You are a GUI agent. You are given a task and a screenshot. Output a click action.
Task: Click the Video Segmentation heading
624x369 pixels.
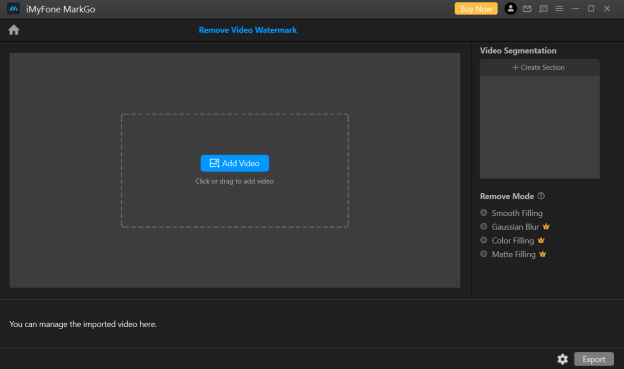[x=518, y=51]
